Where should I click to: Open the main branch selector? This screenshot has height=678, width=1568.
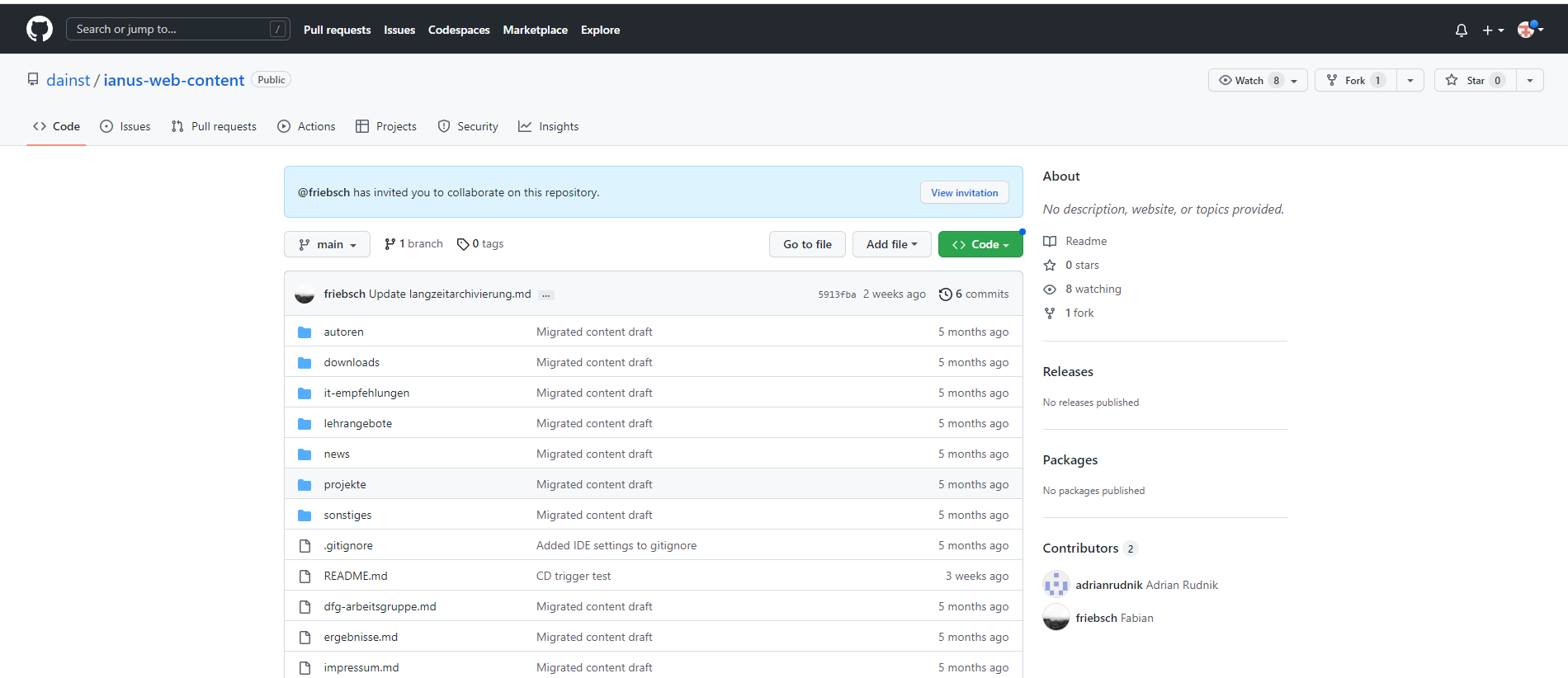click(x=328, y=244)
